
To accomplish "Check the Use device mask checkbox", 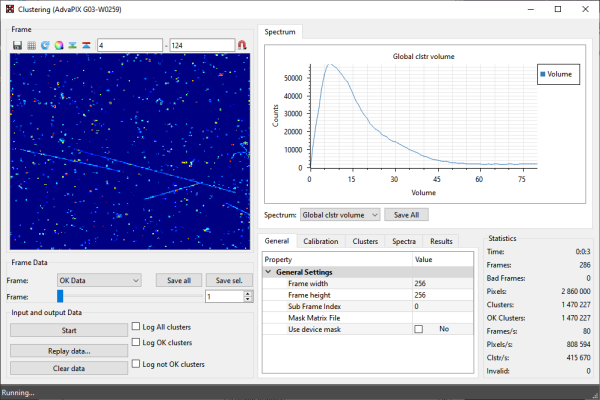I will [x=419, y=329].
